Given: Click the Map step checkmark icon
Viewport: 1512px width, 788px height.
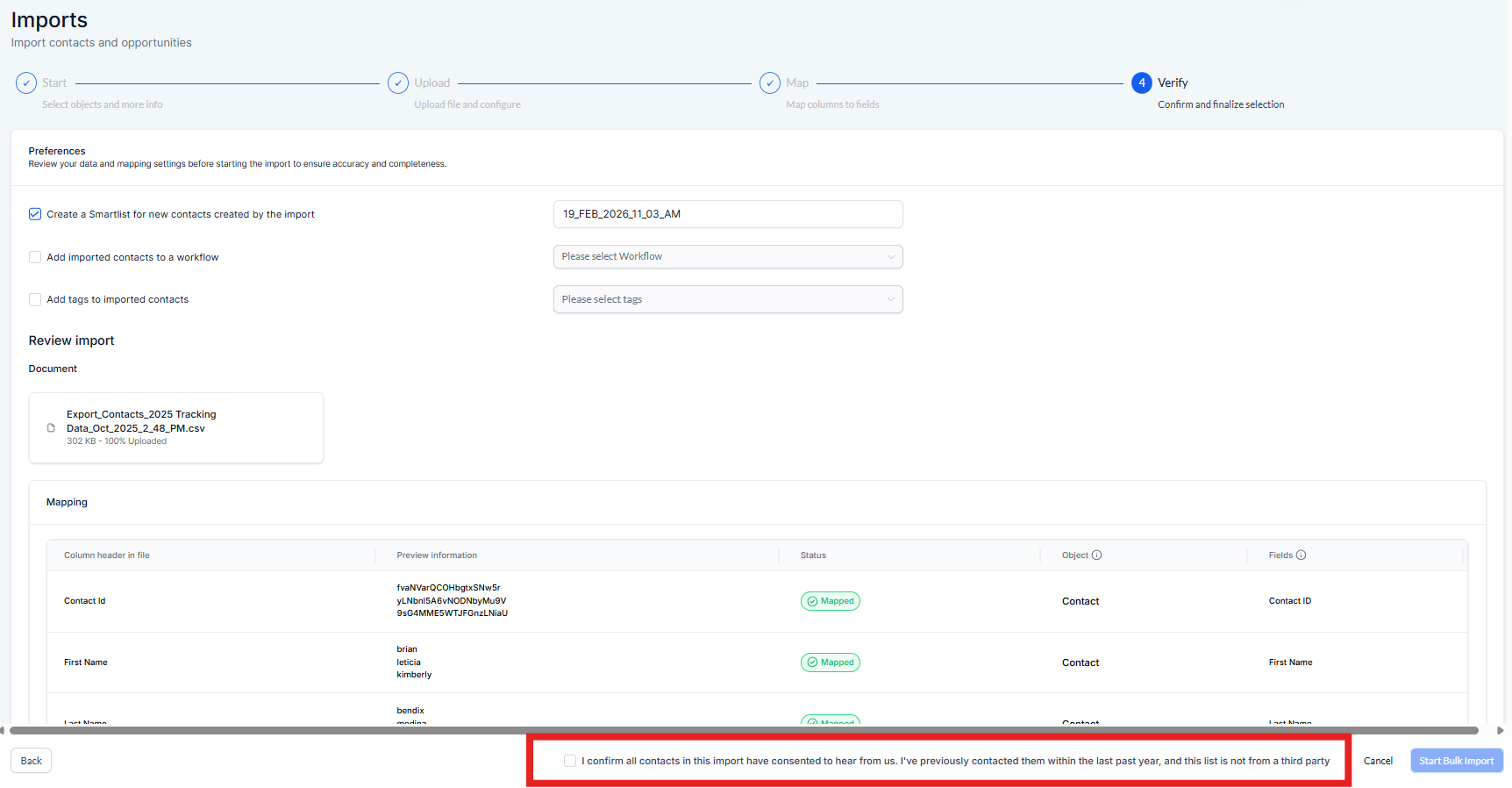Looking at the screenshot, I should tap(770, 82).
